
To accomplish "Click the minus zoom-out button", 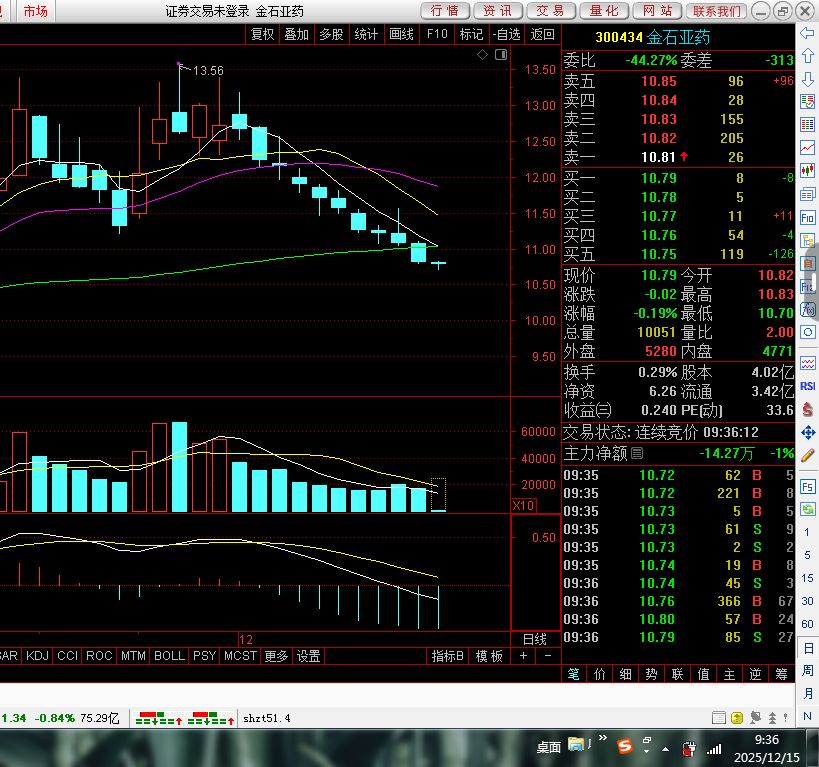I will point(548,656).
